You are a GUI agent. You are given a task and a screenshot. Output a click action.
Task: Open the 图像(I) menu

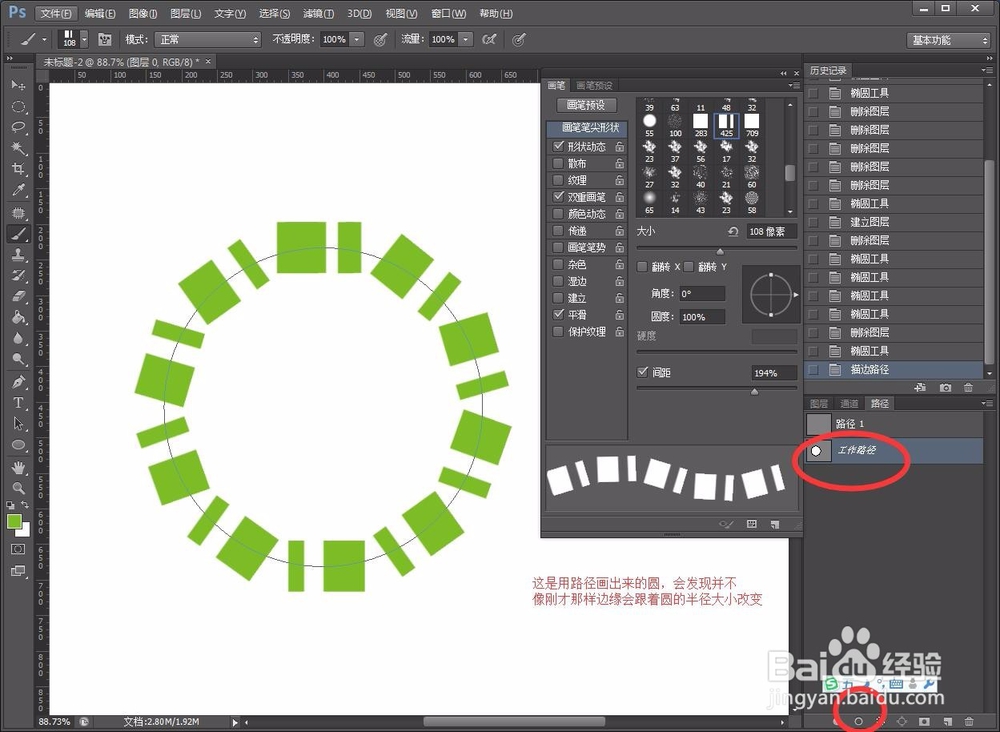pyautogui.click(x=142, y=13)
